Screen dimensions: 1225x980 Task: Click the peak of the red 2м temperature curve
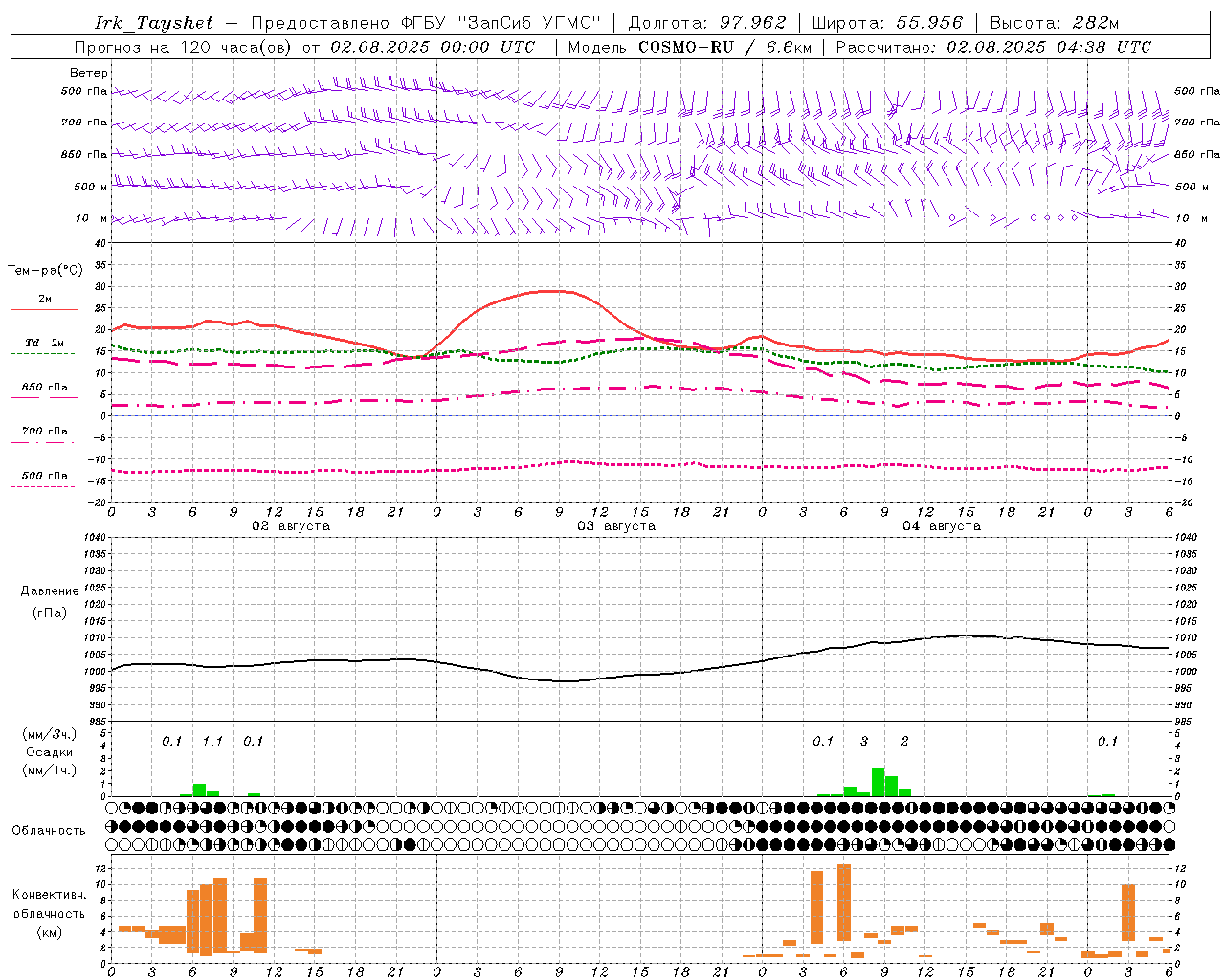pos(551,291)
